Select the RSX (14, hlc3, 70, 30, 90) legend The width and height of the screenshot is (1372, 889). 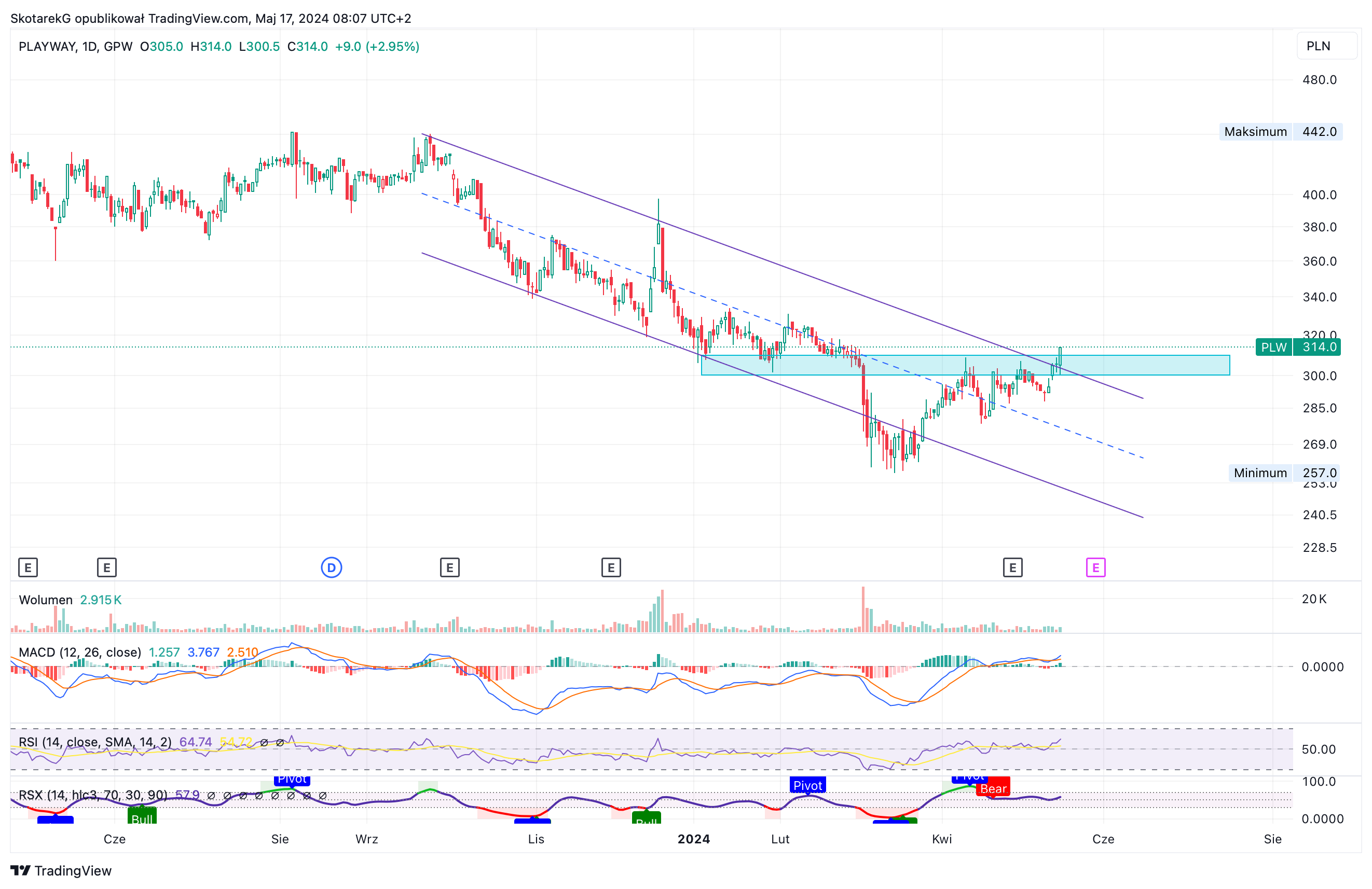tap(93, 795)
